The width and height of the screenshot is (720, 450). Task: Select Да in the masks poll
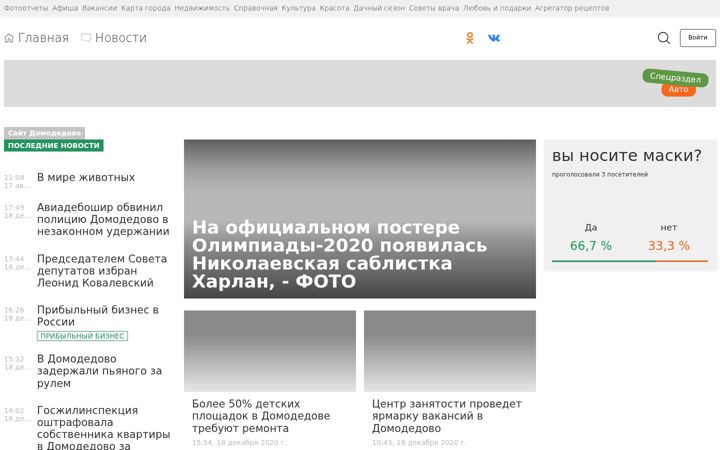coord(591,227)
